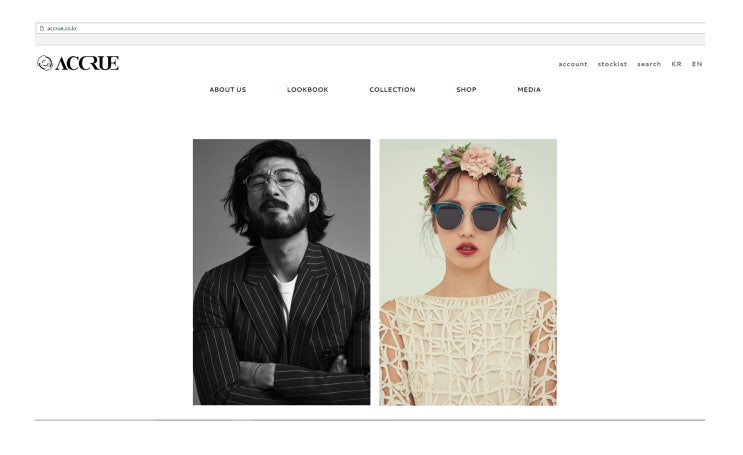Open the Collection menu
743x455 pixels.
tap(392, 90)
